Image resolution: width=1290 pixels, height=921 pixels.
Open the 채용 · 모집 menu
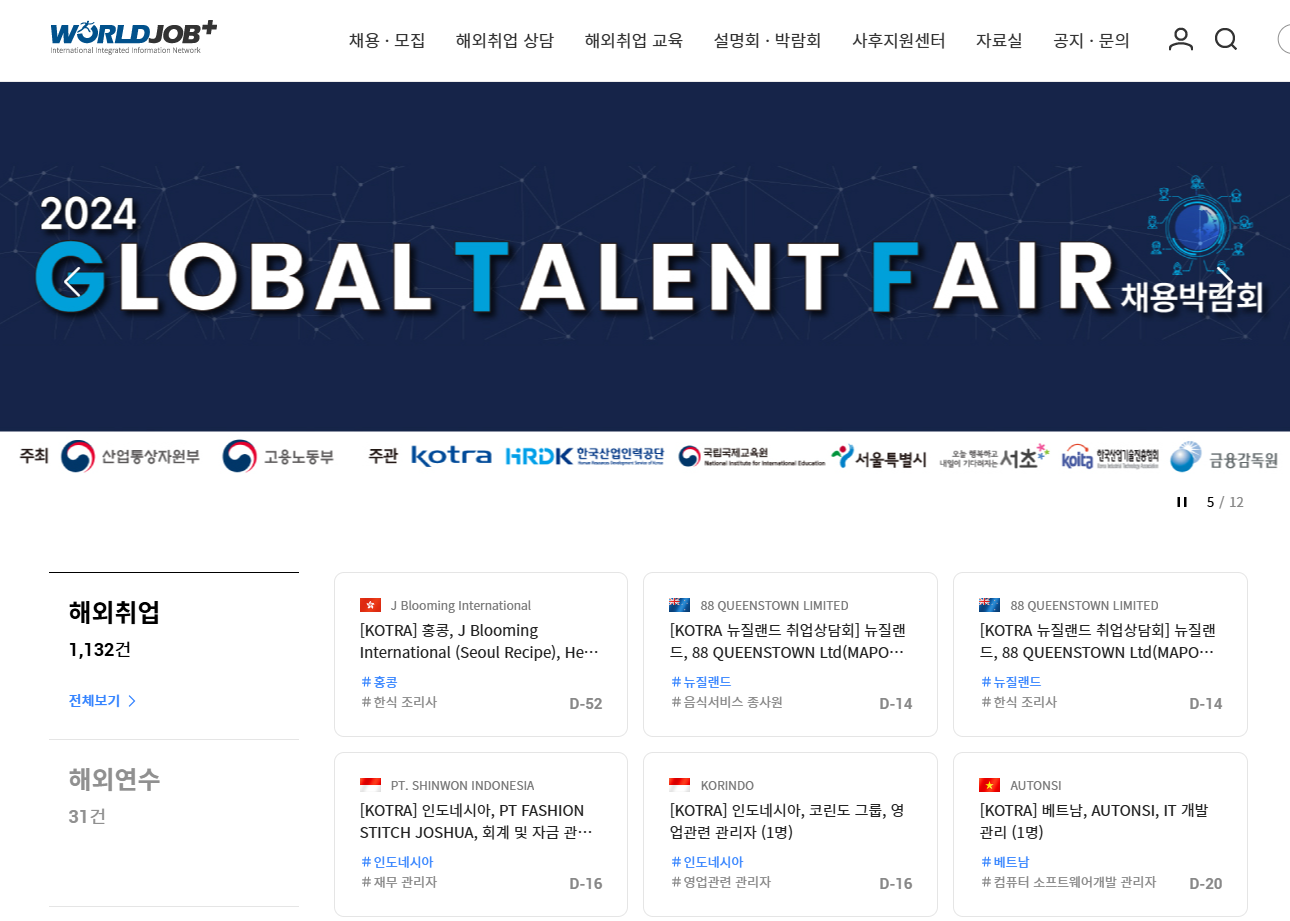(x=387, y=41)
